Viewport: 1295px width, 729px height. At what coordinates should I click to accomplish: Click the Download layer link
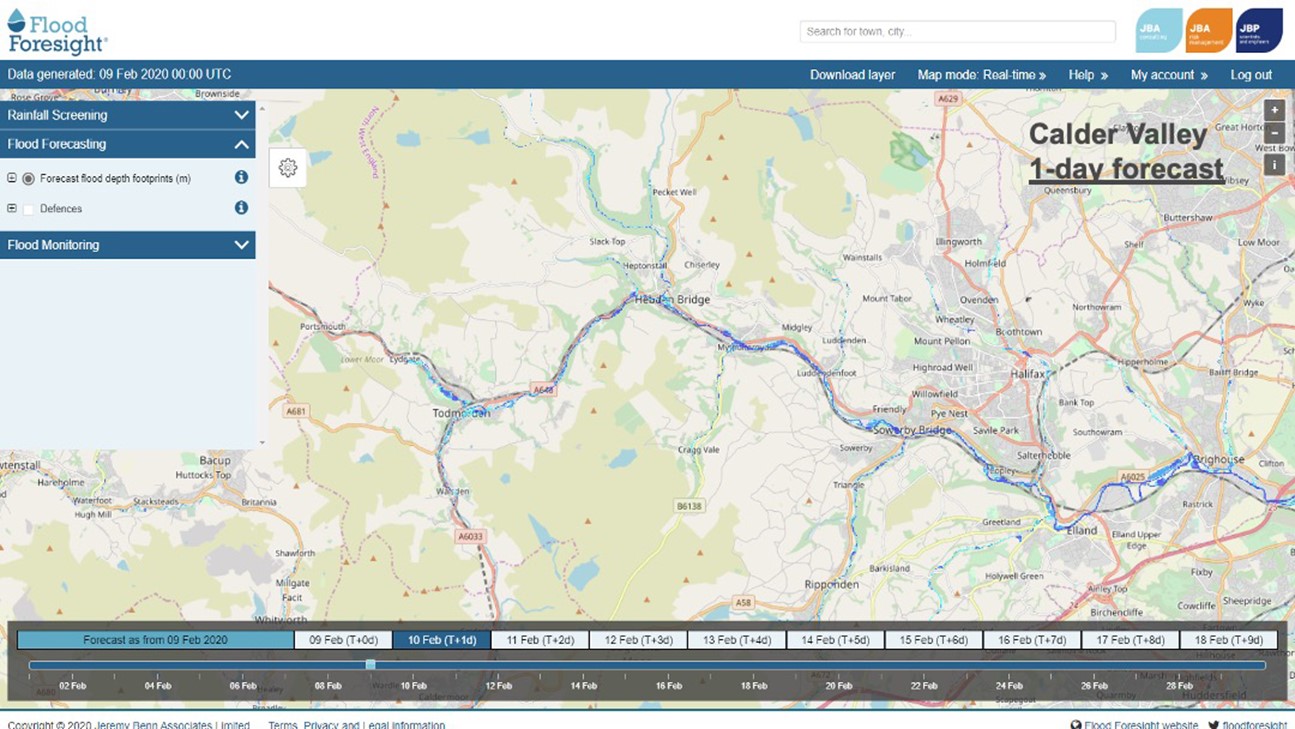(x=852, y=75)
